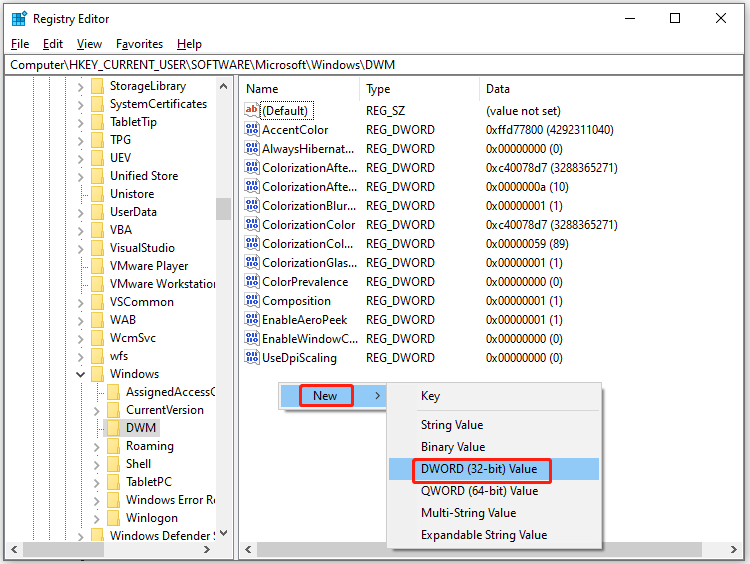Click tree pane horizontal scroll left arrow

pyautogui.click(x=14, y=550)
